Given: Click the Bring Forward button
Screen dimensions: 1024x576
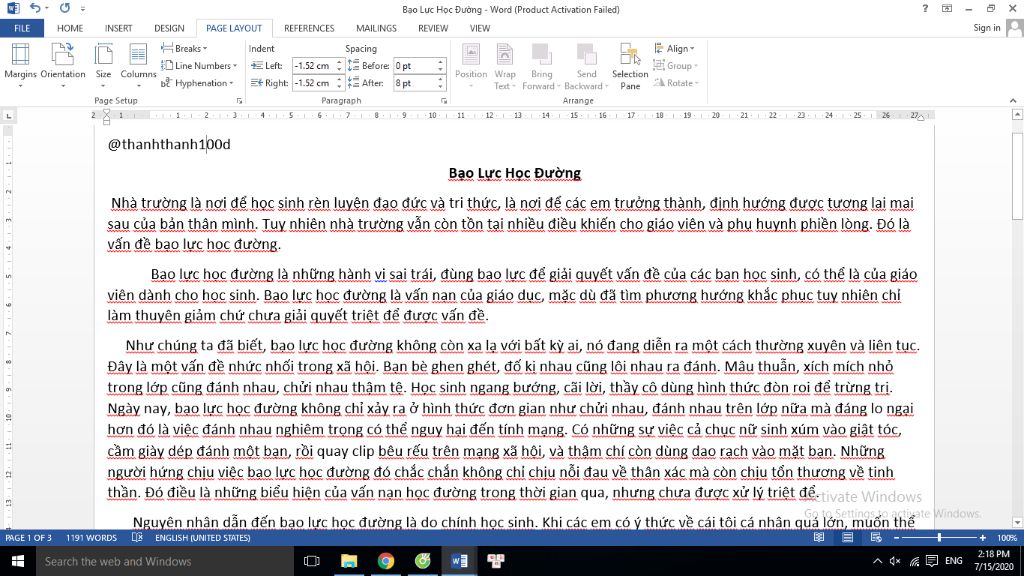Looking at the screenshot, I should tap(541, 65).
